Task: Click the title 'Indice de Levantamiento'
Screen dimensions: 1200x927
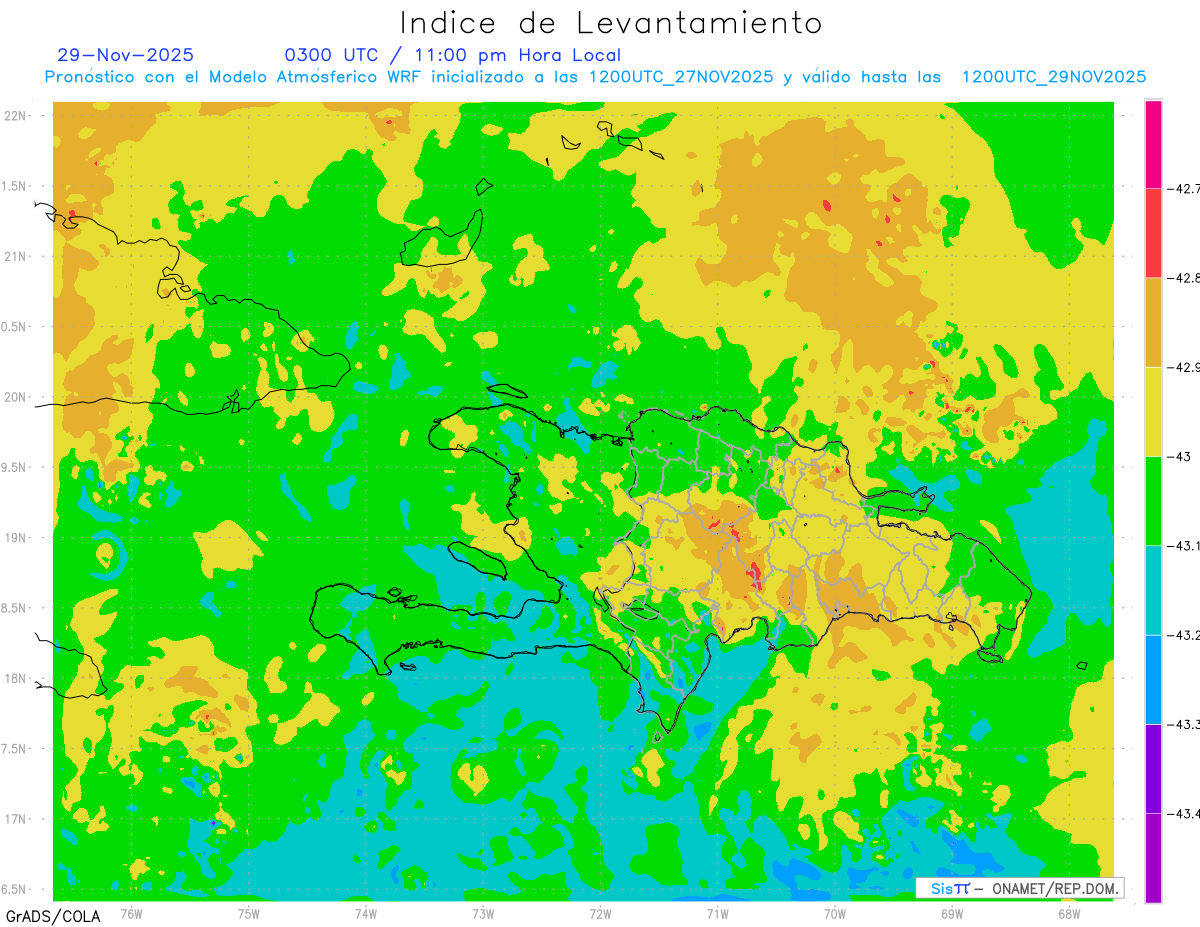Action: coord(611,22)
